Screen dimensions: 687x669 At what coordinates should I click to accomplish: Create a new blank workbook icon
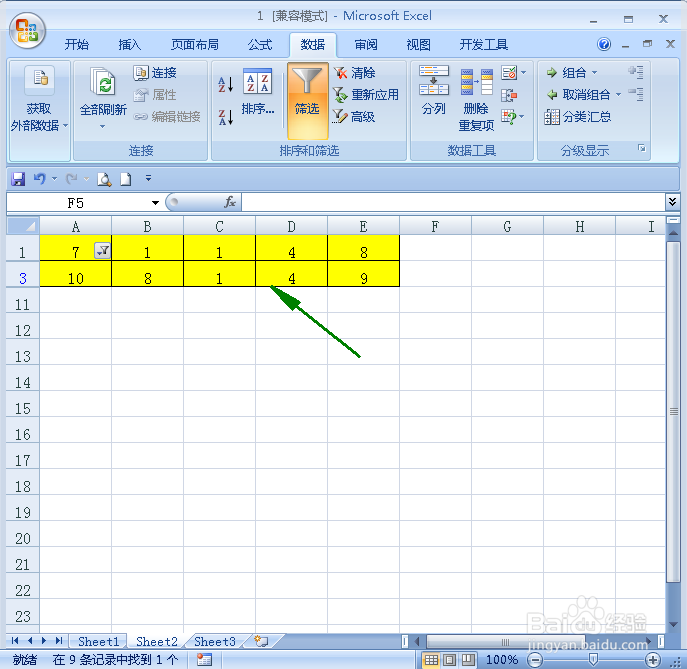tap(126, 179)
